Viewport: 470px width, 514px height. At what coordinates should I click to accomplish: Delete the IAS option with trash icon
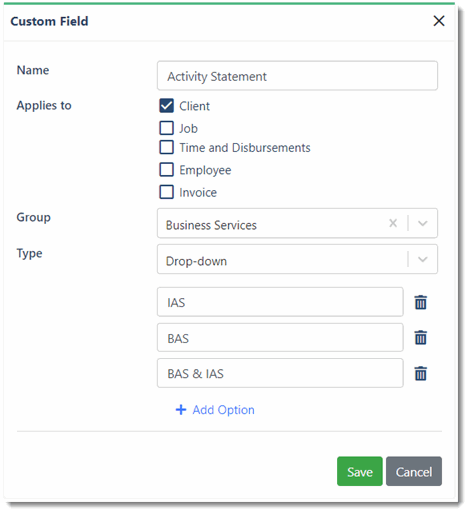pos(420,302)
